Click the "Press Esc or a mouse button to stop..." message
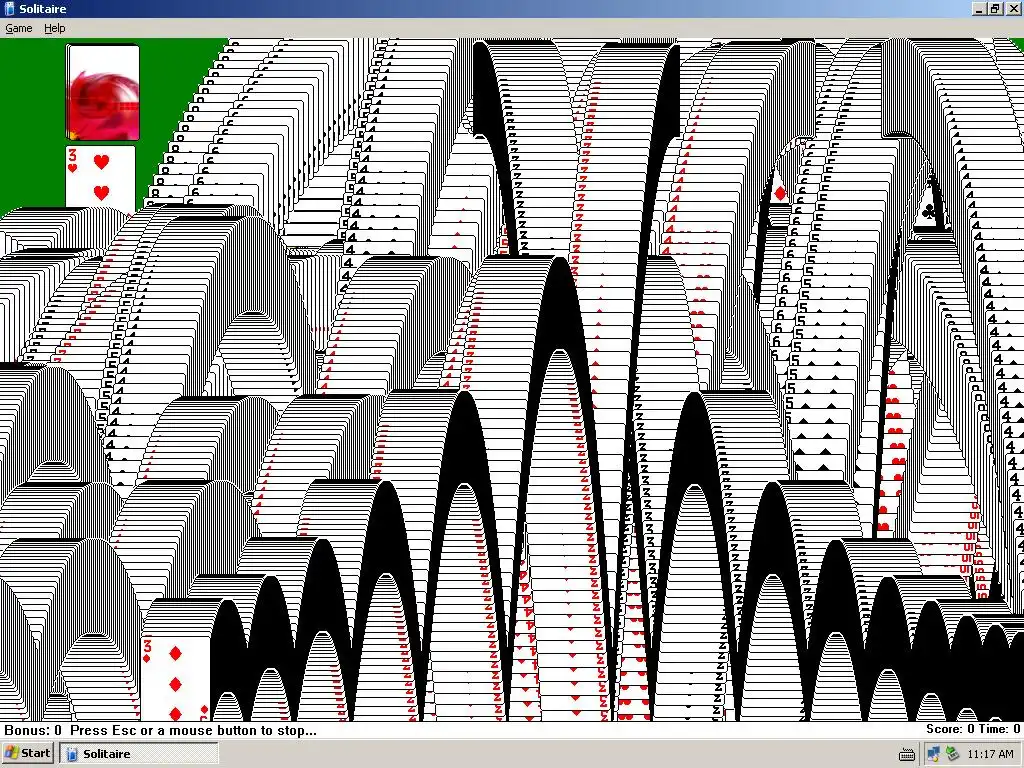The height and width of the screenshot is (768, 1024). 193,730
